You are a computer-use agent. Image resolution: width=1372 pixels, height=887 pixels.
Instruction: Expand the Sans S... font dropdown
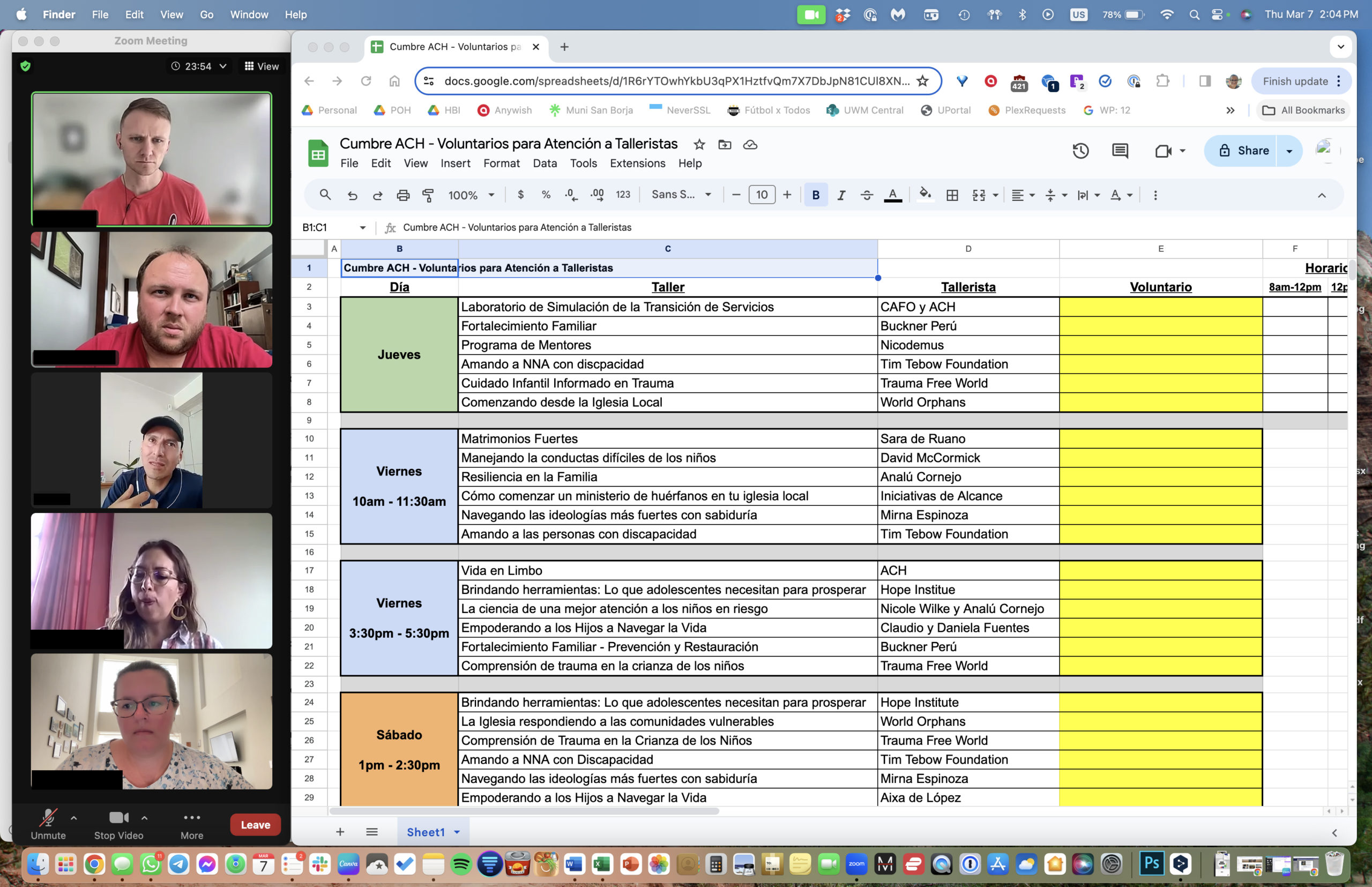[681, 195]
